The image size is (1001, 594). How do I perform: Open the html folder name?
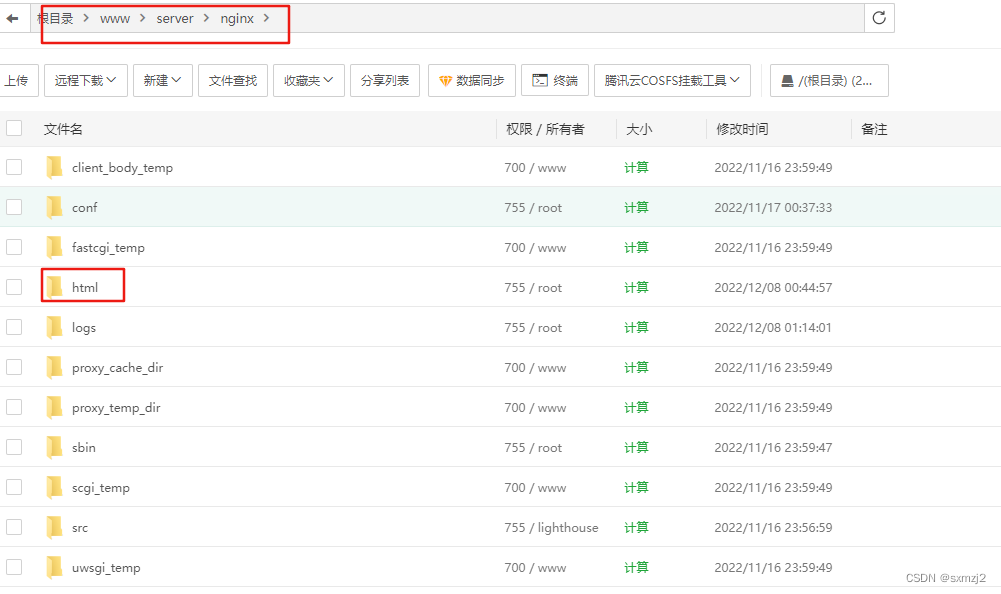pyautogui.click(x=85, y=287)
